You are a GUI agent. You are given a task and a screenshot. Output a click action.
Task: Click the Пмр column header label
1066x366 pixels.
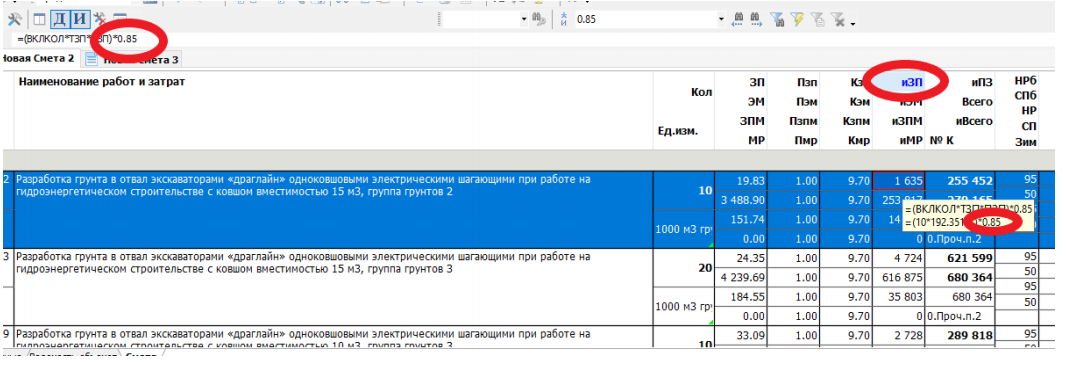click(807, 140)
